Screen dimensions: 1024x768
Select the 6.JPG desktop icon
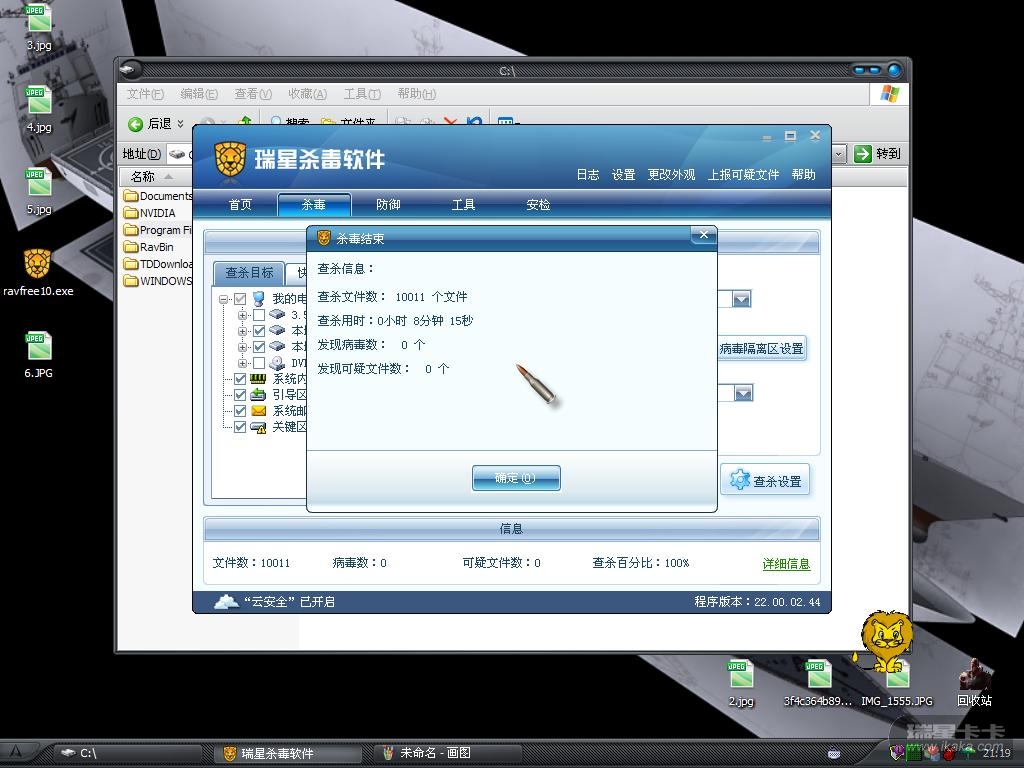point(39,356)
